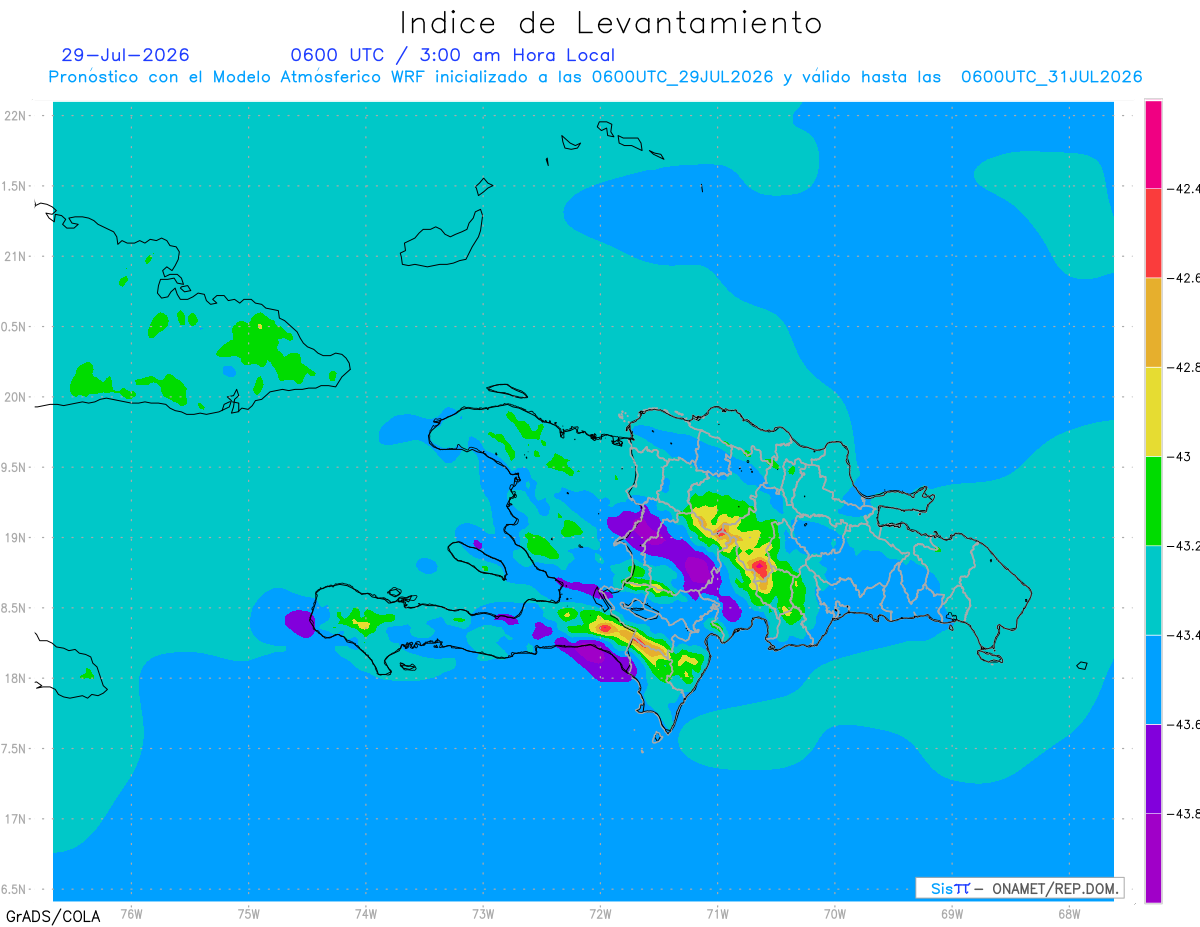Screen dimensions: 1200x927
Task: Click the legend value "-43.8"
Action: (x=1185, y=813)
